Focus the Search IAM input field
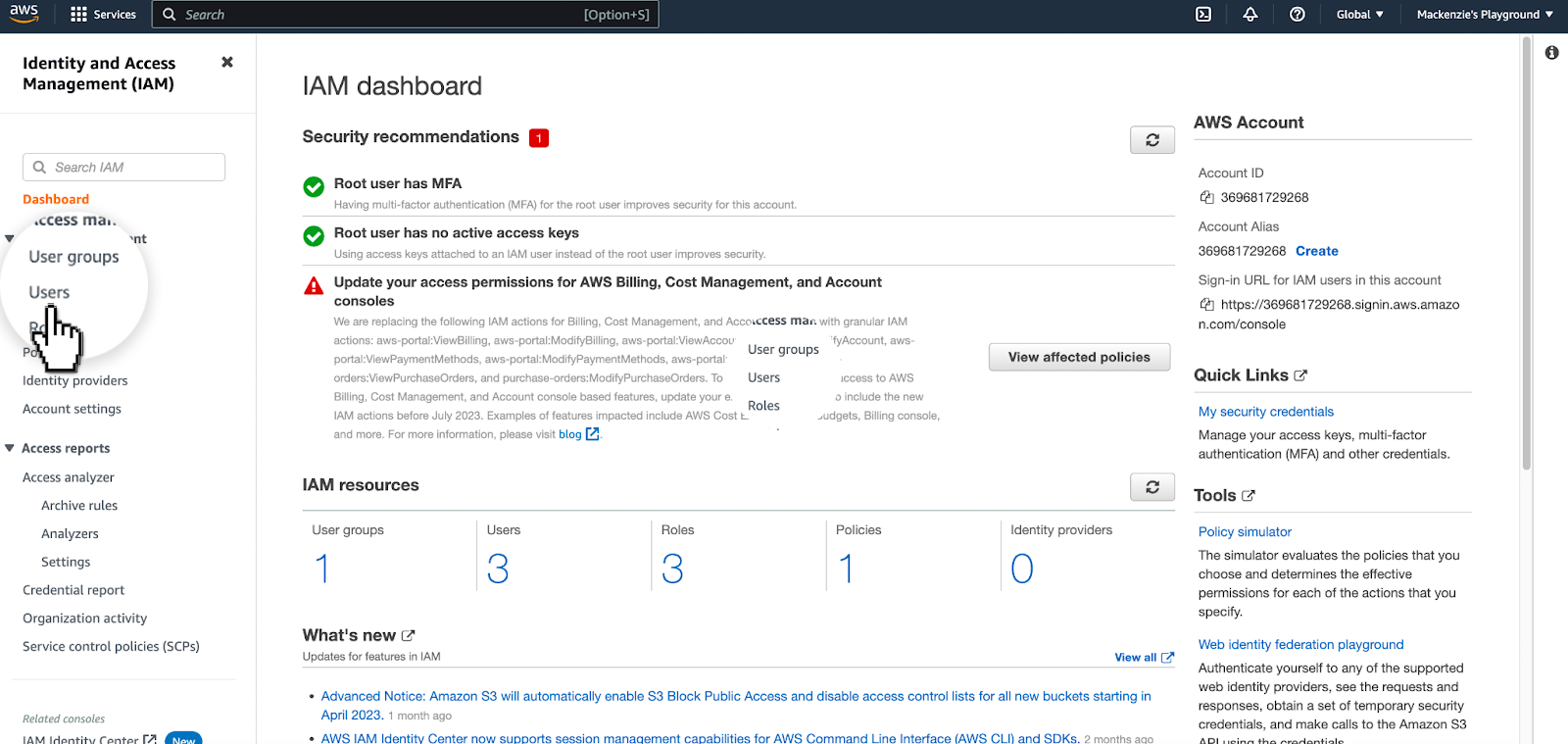 (x=123, y=167)
